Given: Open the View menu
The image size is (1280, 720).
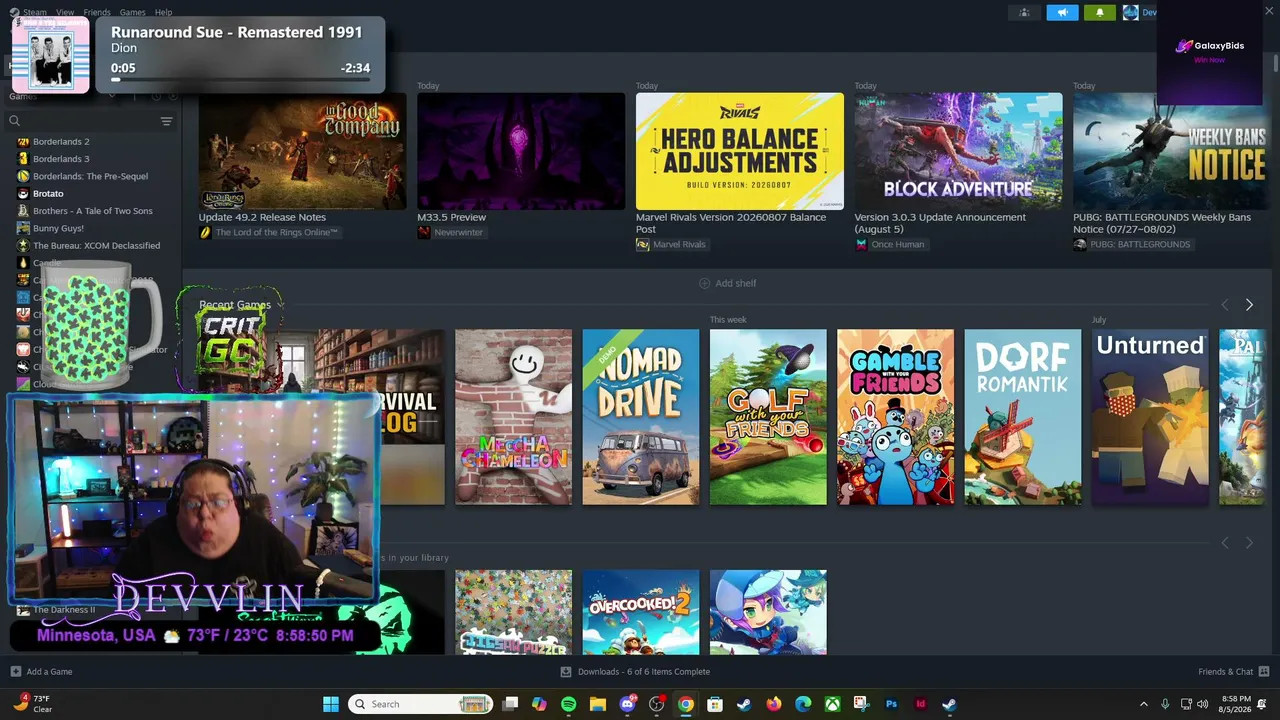Looking at the screenshot, I should pos(65,12).
